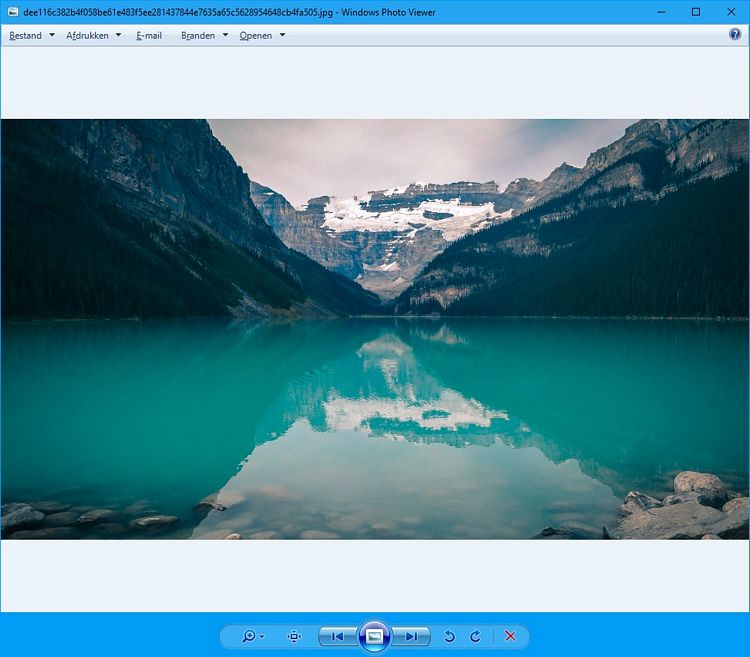Open the Openen menu
The image size is (750, 657).
255,35
